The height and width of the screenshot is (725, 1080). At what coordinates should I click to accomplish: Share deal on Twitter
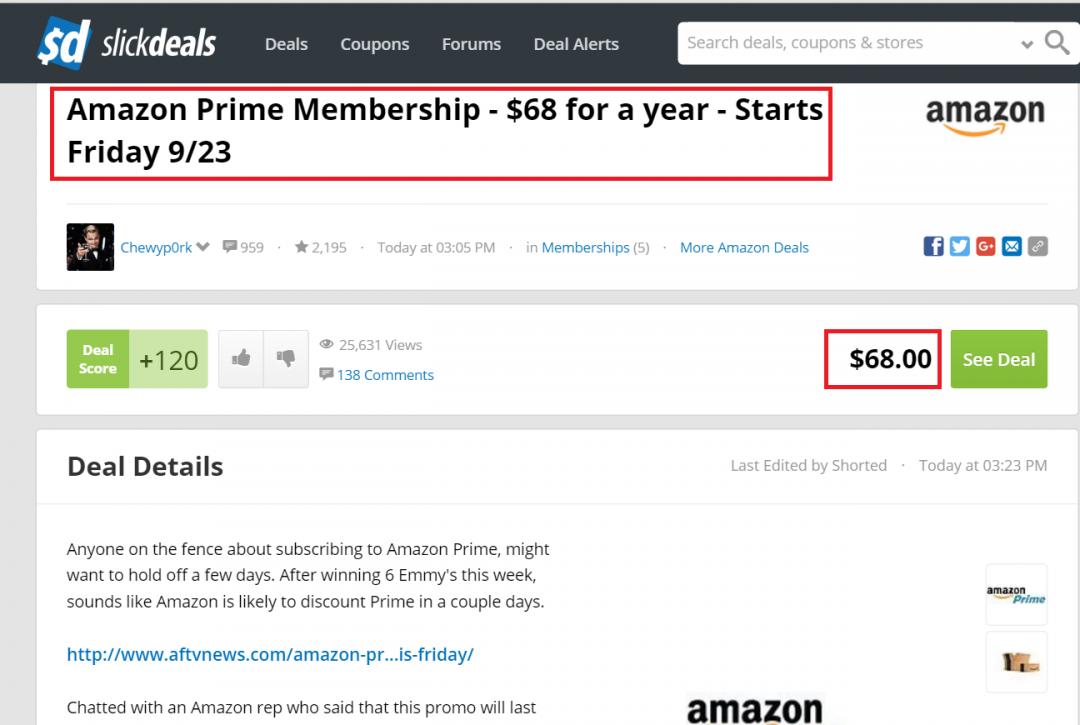pyautogui.click(x=959, y=247)
